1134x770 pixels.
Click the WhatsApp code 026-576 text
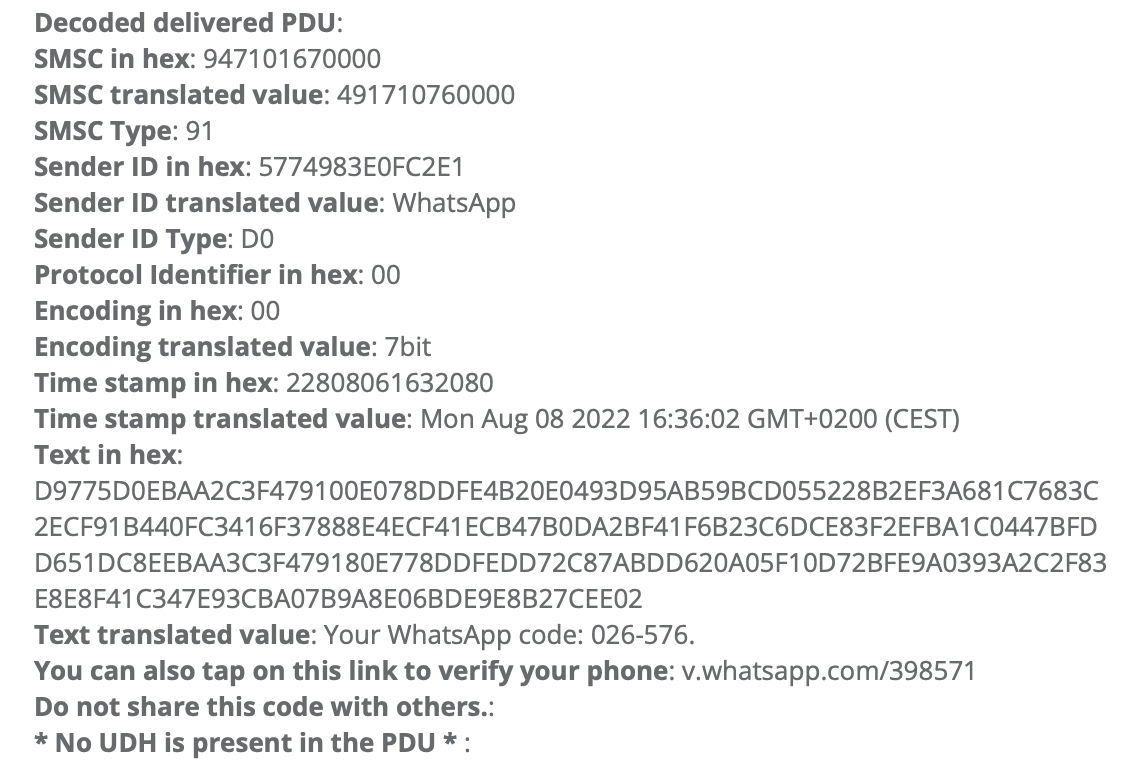pos(509,635)
